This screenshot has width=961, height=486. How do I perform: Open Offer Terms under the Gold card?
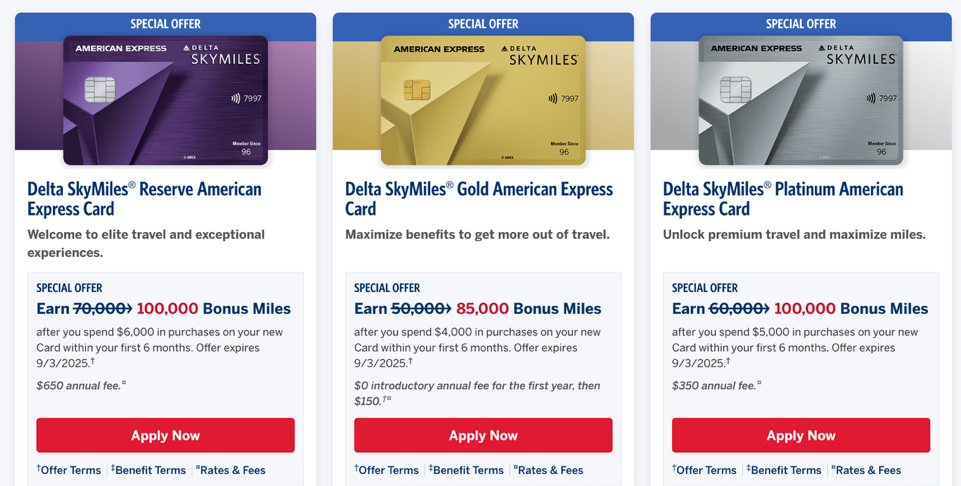(x=387, y=470)
